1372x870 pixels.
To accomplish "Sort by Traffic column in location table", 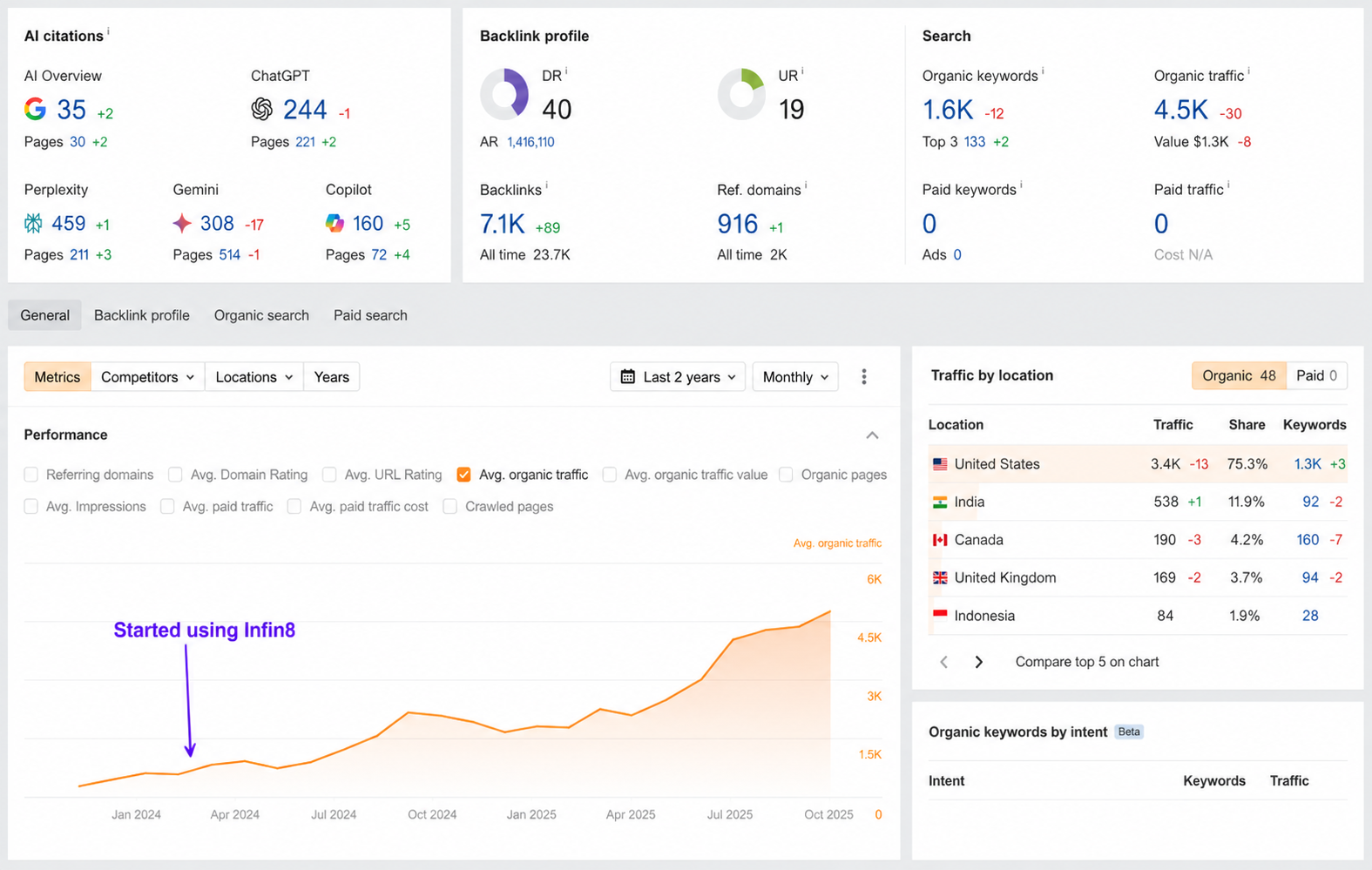I will click(x=1173, y=425).
